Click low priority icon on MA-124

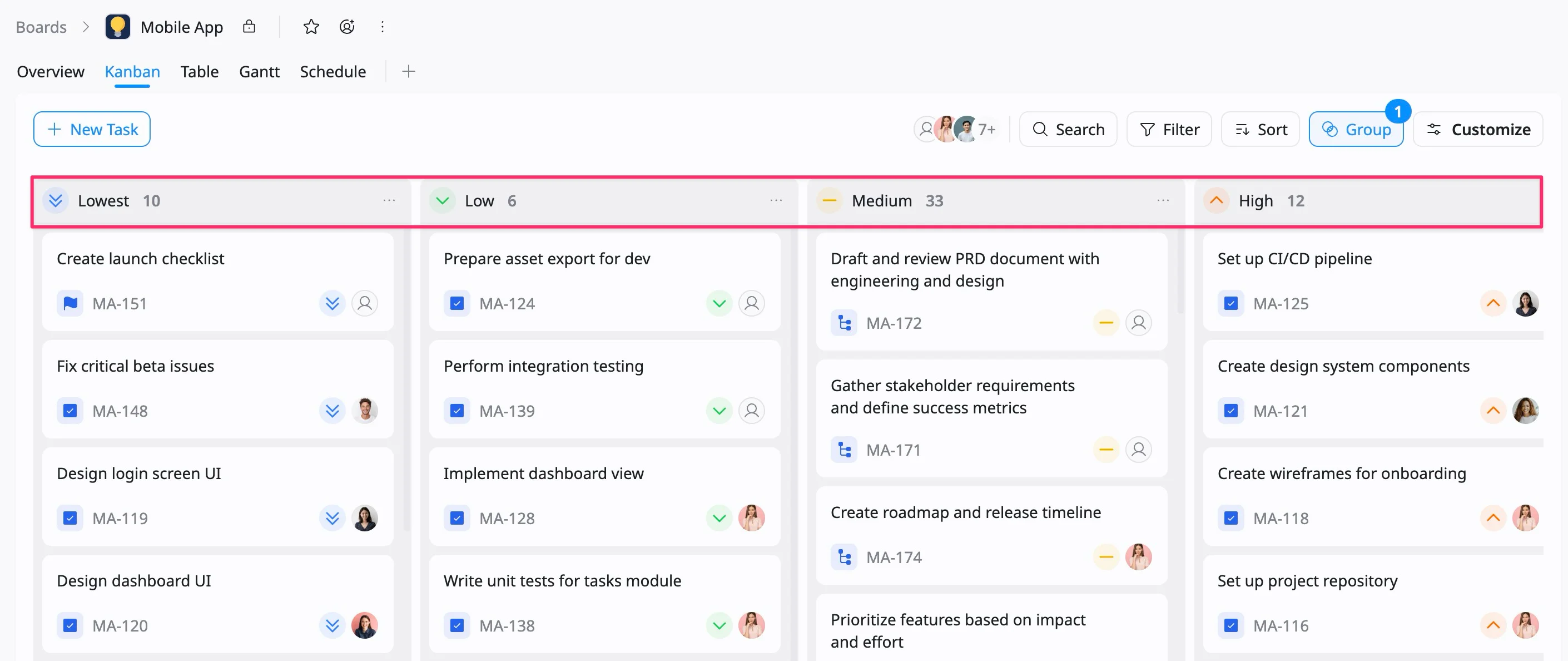click(719, 303)
